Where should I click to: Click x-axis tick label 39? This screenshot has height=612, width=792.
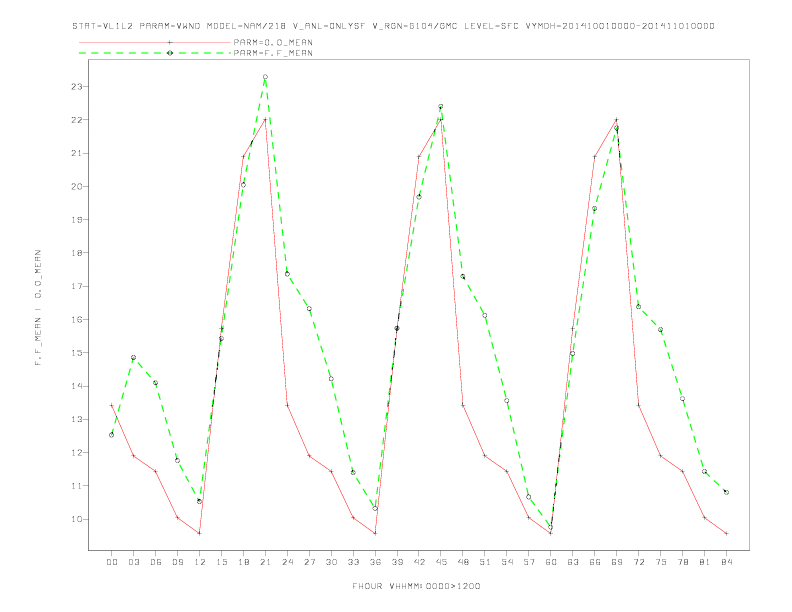tap(397, 562)
